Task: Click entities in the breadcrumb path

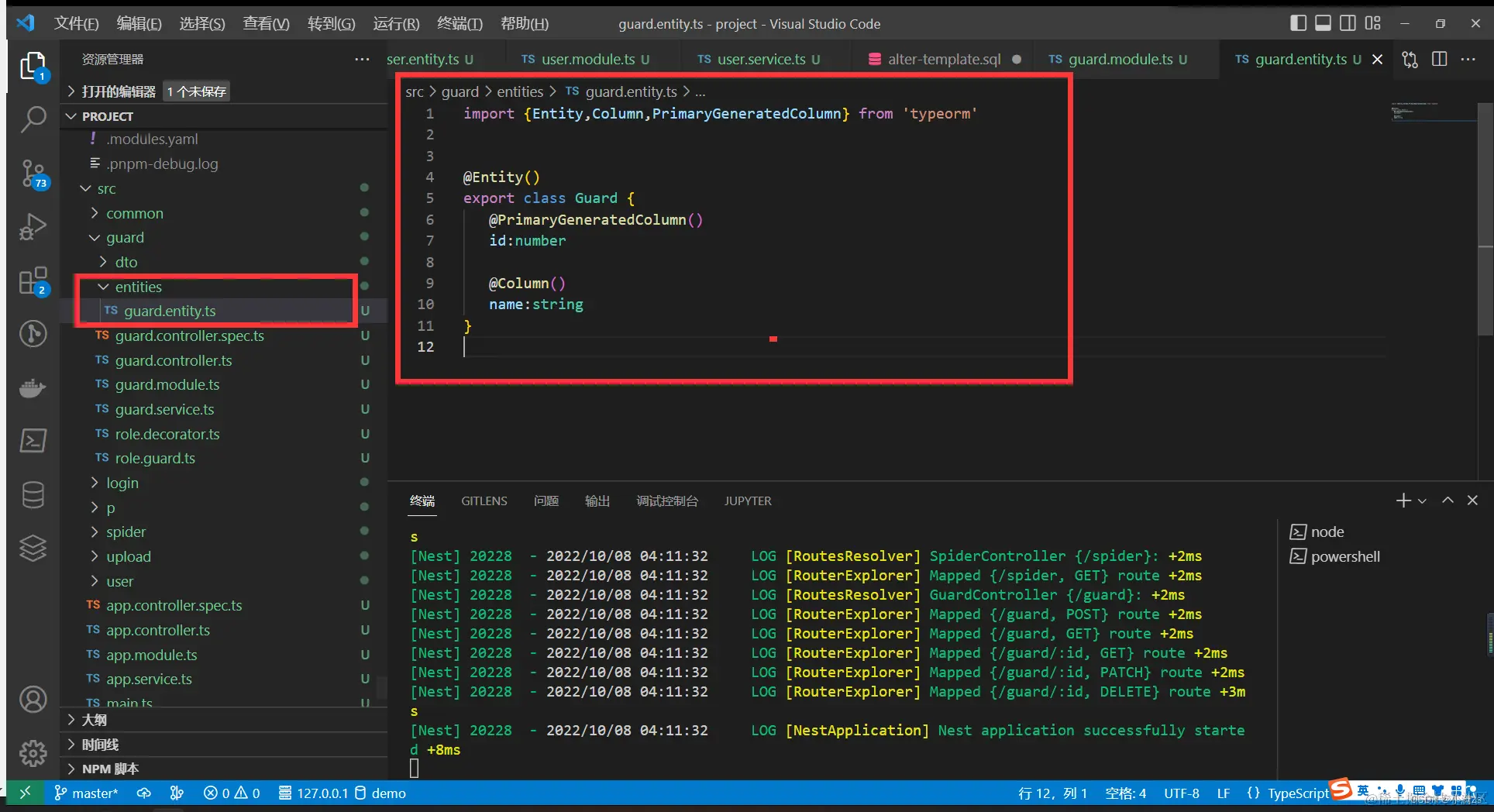Action: click(x=520, y=91)
